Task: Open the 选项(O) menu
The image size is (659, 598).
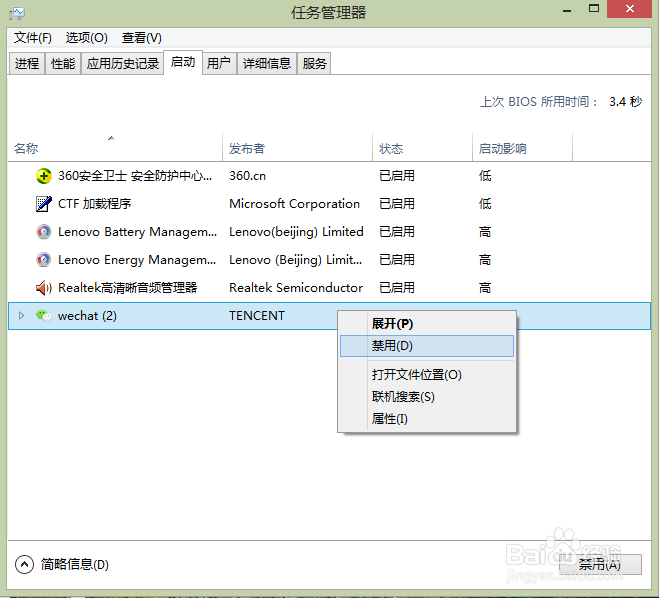Action: (87, 38)
